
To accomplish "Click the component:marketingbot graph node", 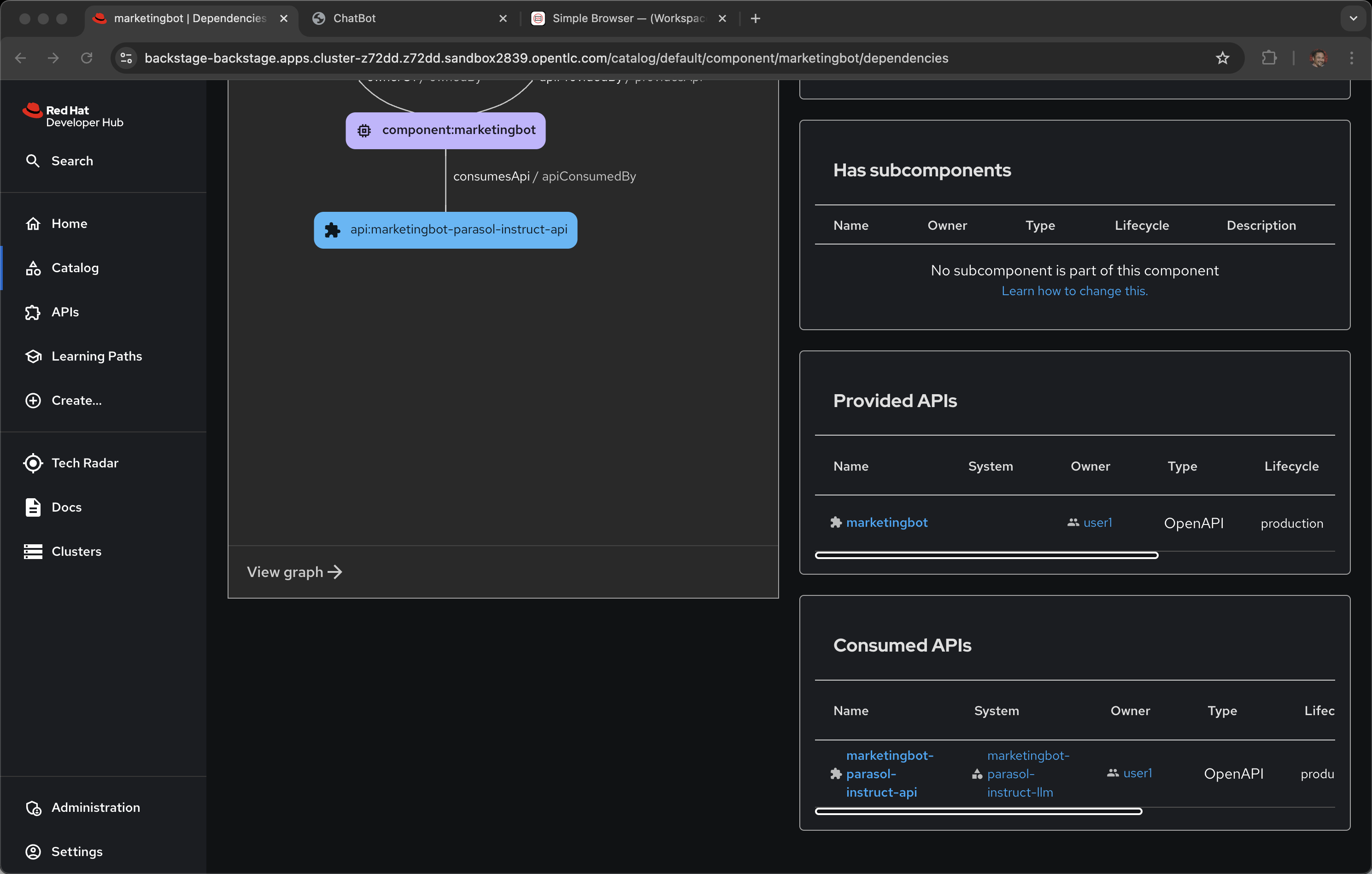I will [x=446, y=130].
